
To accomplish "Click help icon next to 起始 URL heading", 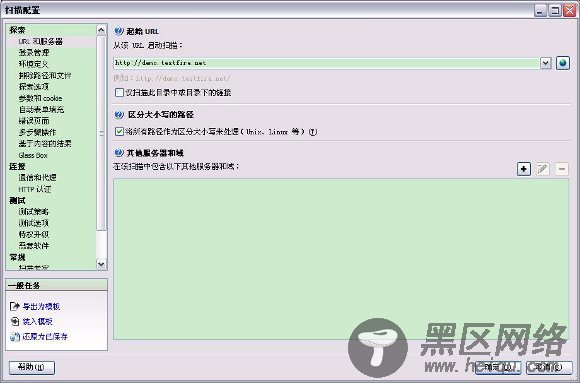I will coord(119,31).
